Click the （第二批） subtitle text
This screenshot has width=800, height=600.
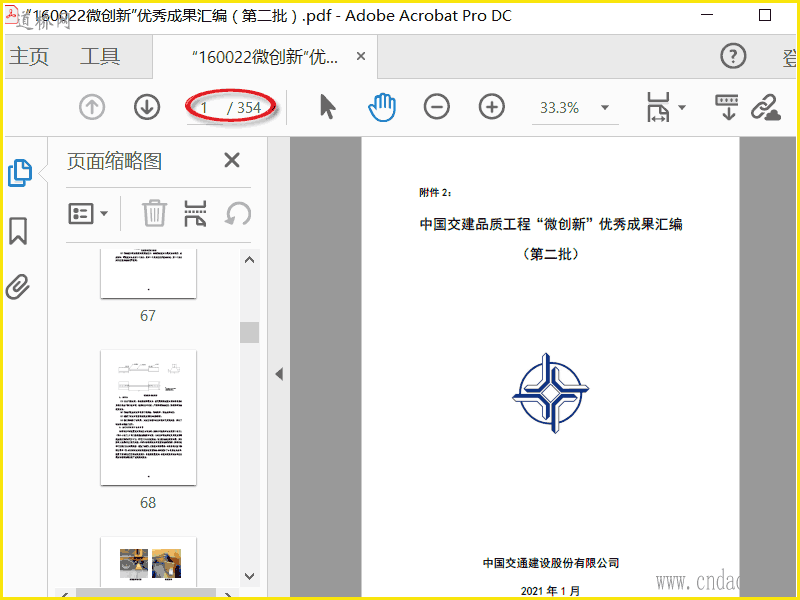pyautogui.click(x=551, y=254)
